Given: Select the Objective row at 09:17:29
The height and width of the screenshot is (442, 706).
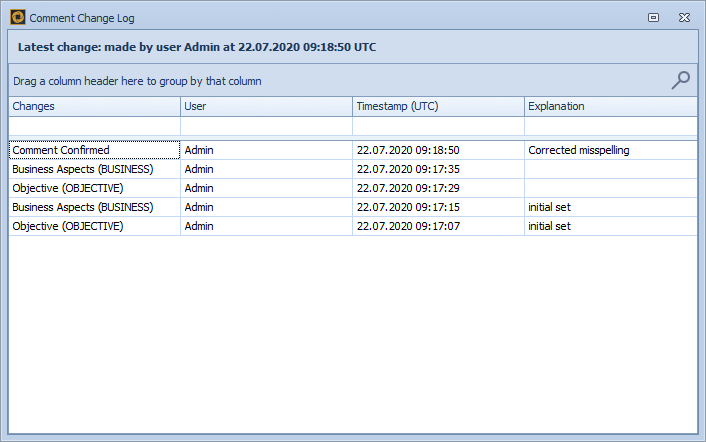Looking at the screenshot, I should pos(95,188).
